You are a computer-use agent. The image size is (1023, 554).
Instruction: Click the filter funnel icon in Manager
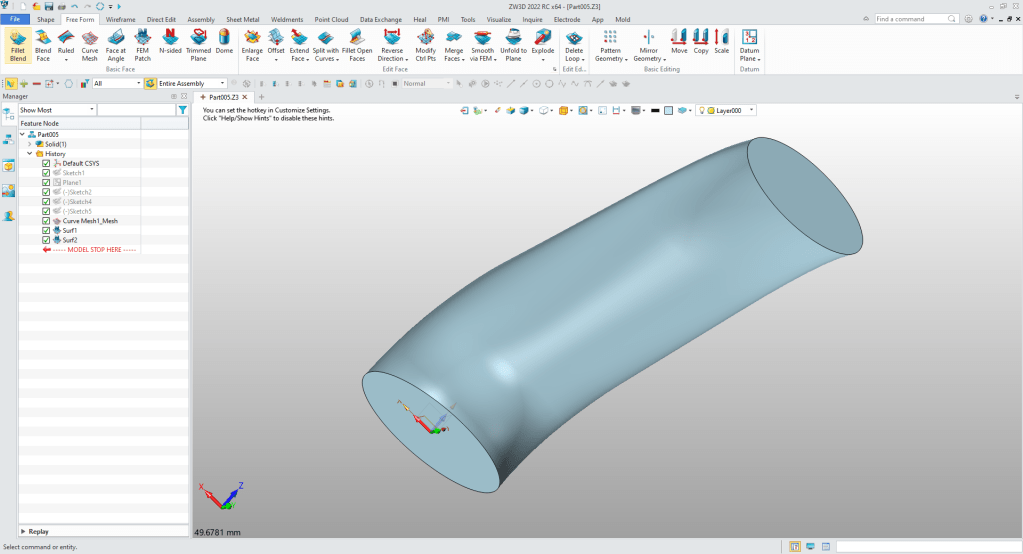182,110
